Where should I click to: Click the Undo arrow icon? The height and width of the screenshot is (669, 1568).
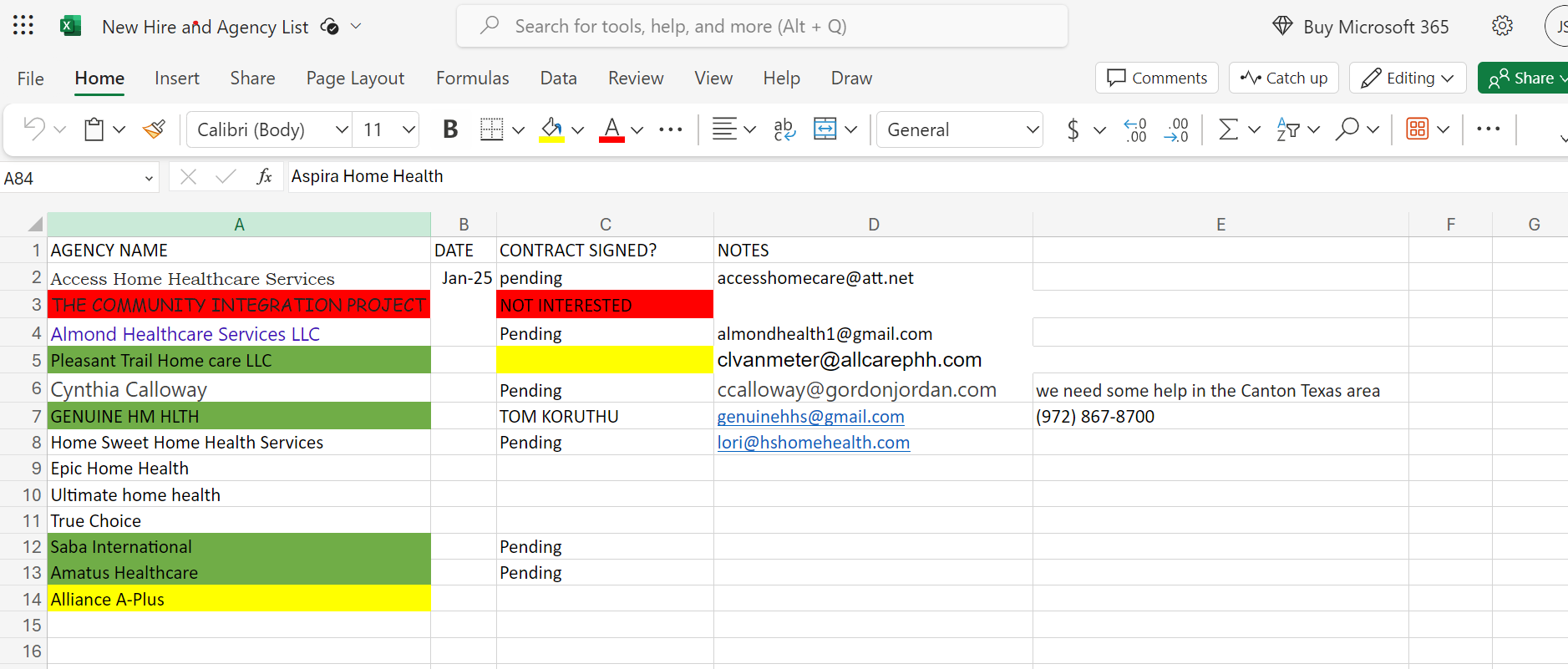pos(34,129)
